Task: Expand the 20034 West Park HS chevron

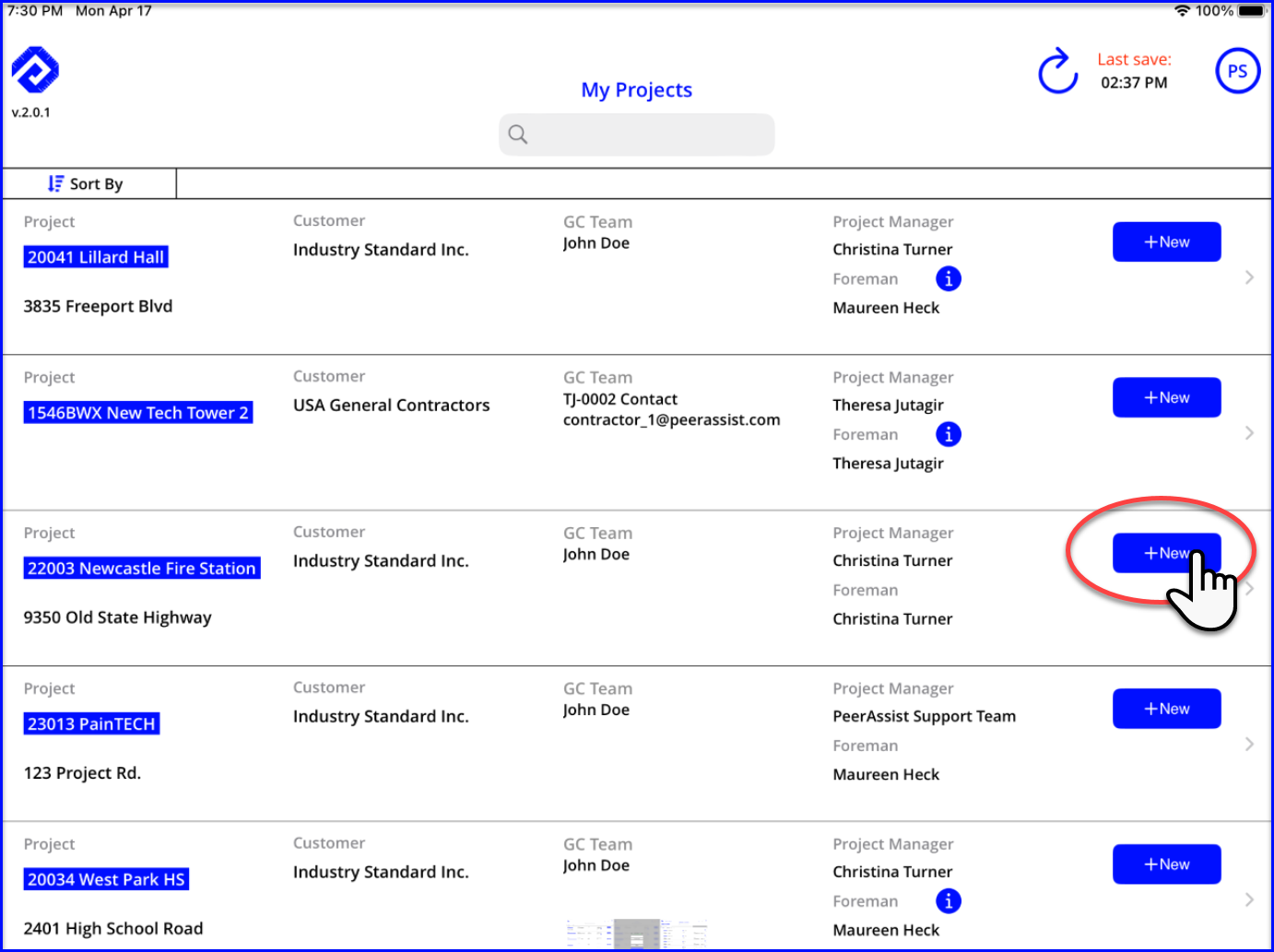Action: click(x=1249, y=899)
